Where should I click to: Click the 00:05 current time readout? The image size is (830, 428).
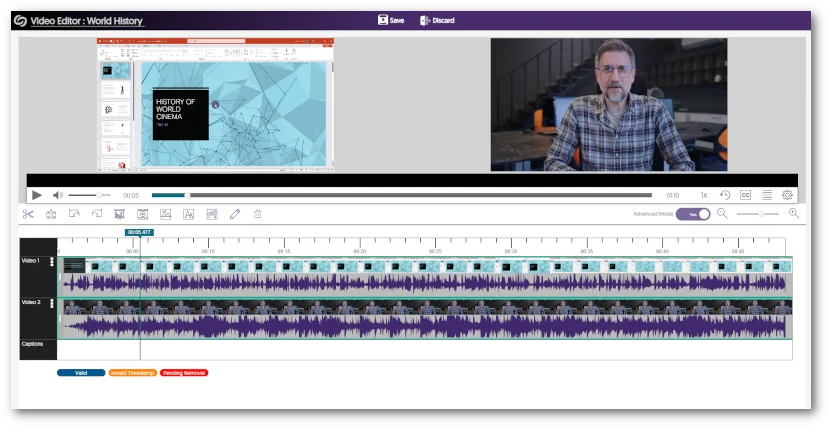[131, 196]
